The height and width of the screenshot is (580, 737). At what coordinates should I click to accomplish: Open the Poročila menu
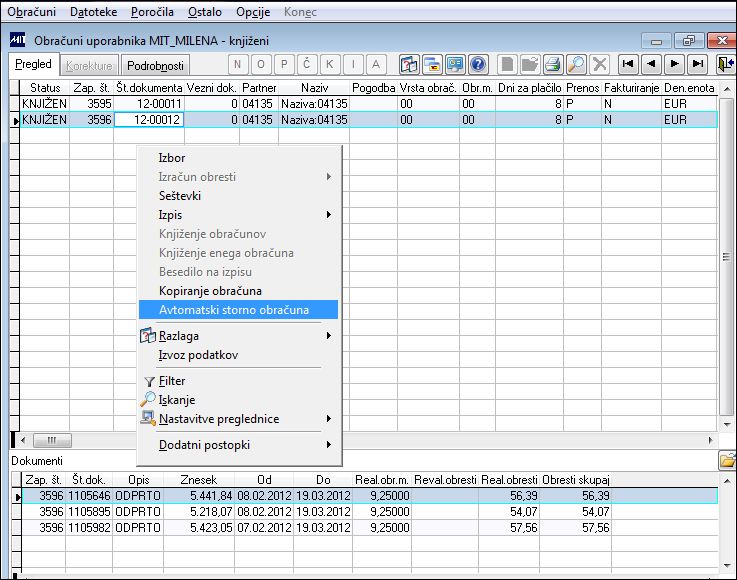(152, 12)
